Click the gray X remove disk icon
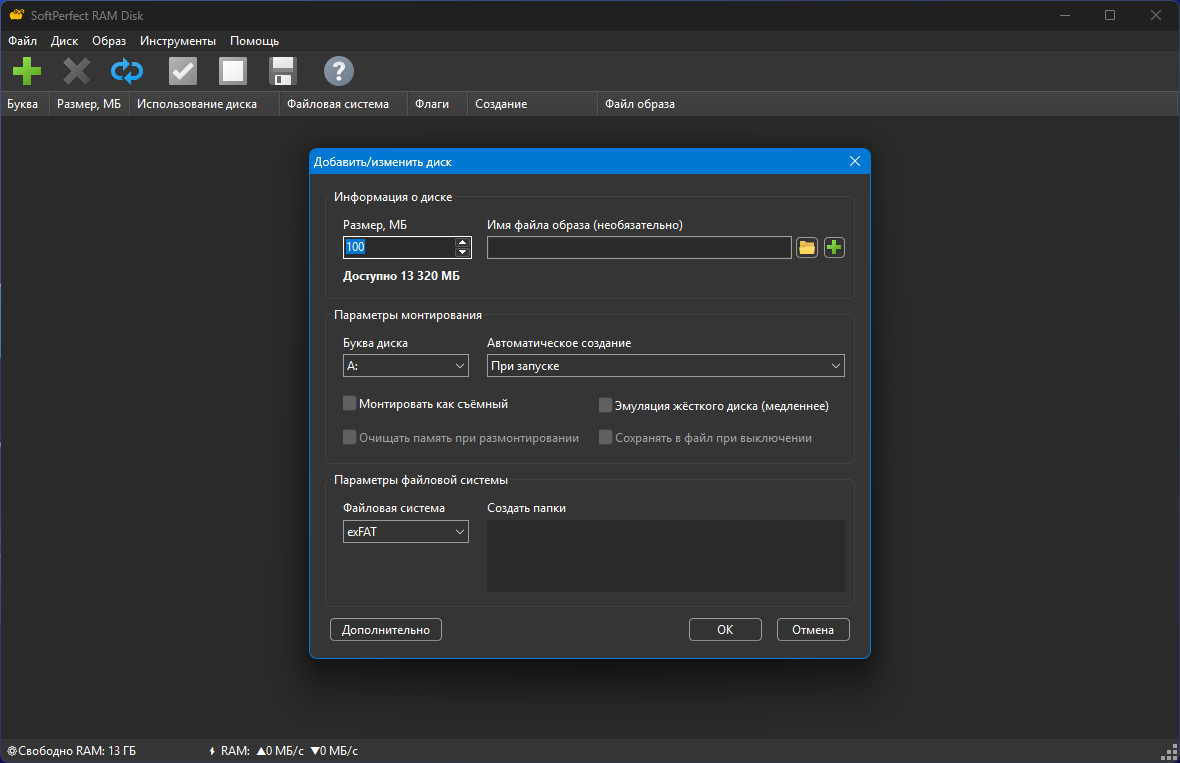 coord(77,71)
